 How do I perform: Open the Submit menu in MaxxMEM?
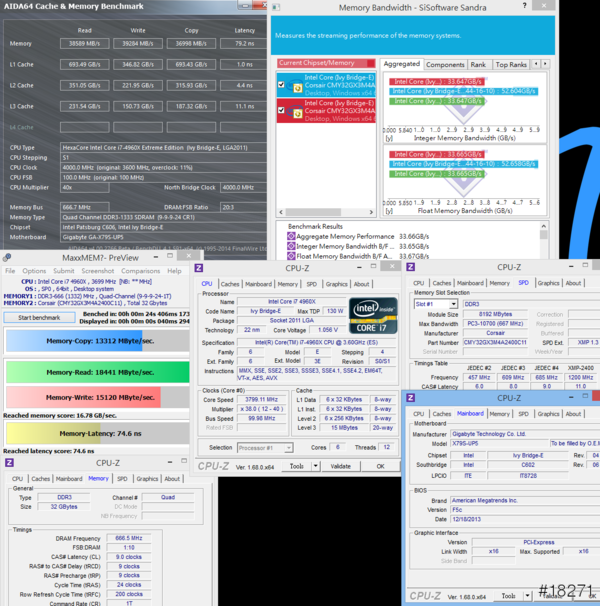coord(64,271)
